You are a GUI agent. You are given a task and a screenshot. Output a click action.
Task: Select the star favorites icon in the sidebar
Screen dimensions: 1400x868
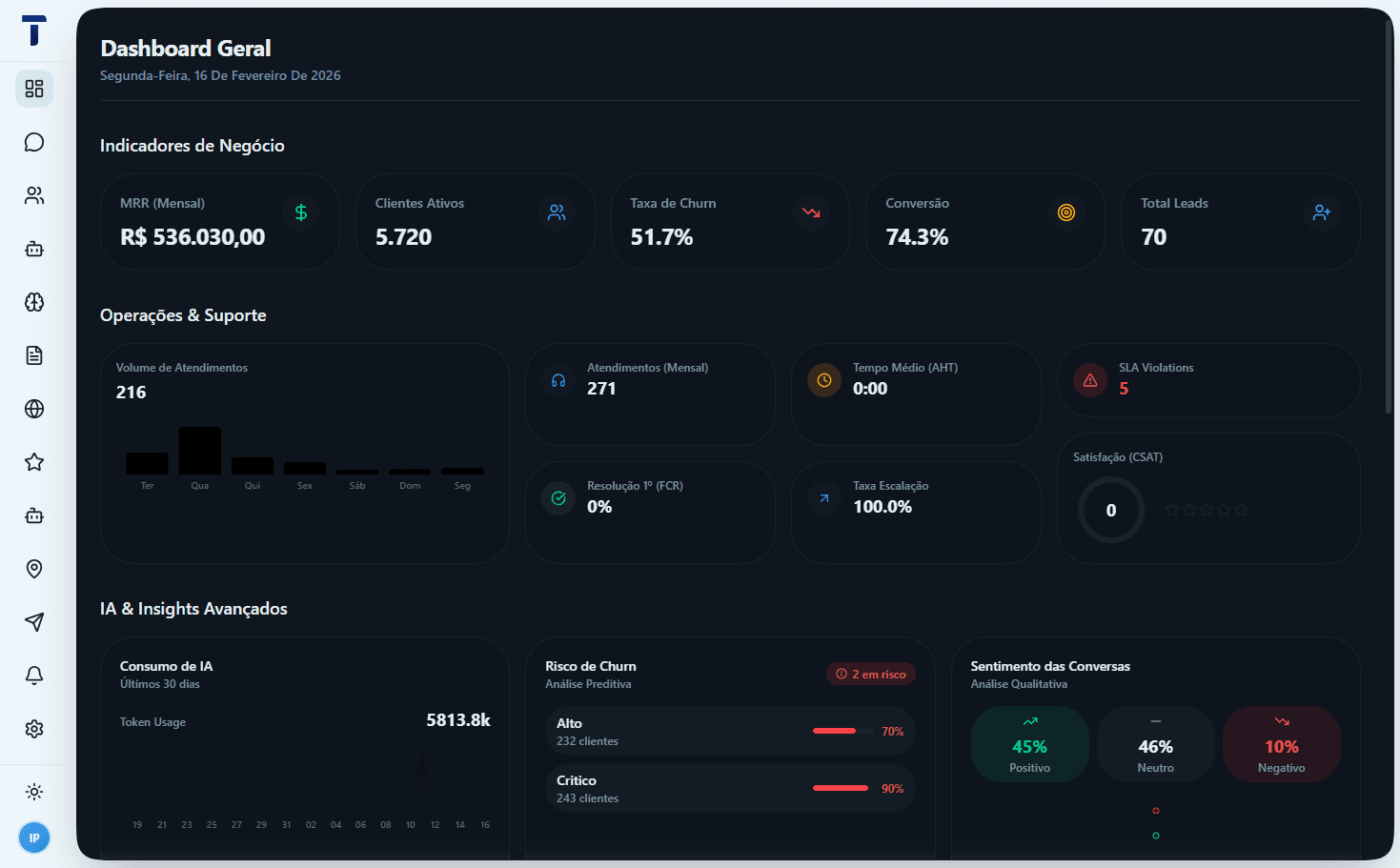coord(34,461)
